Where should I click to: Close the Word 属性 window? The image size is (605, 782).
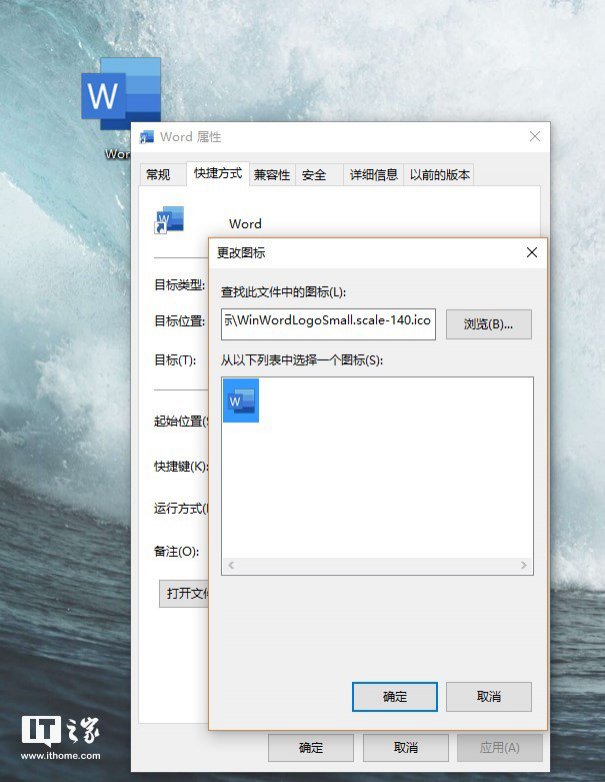(535, 136)
